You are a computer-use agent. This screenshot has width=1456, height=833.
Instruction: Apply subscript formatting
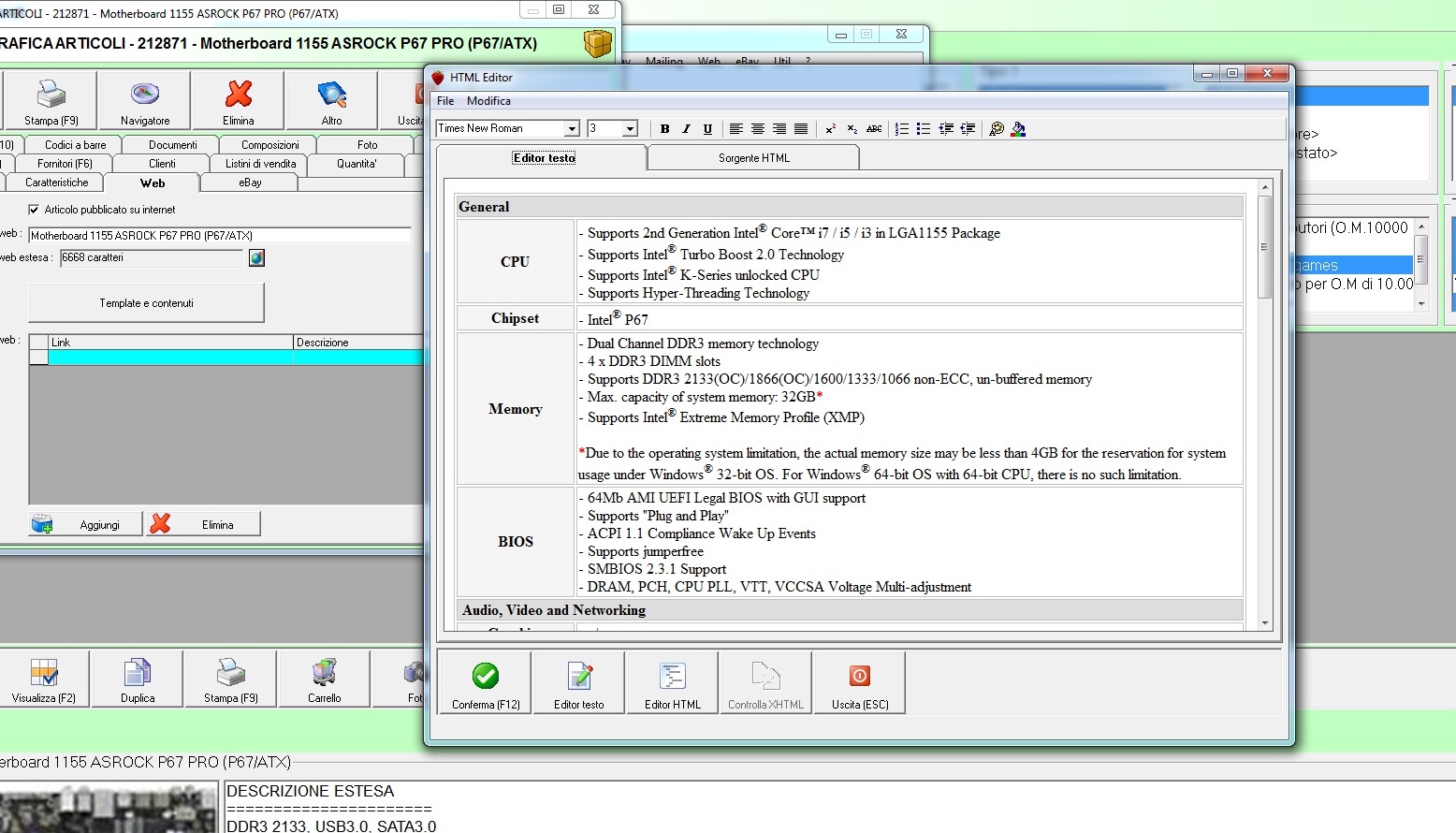pyautogui.click(x=852, y=129)
